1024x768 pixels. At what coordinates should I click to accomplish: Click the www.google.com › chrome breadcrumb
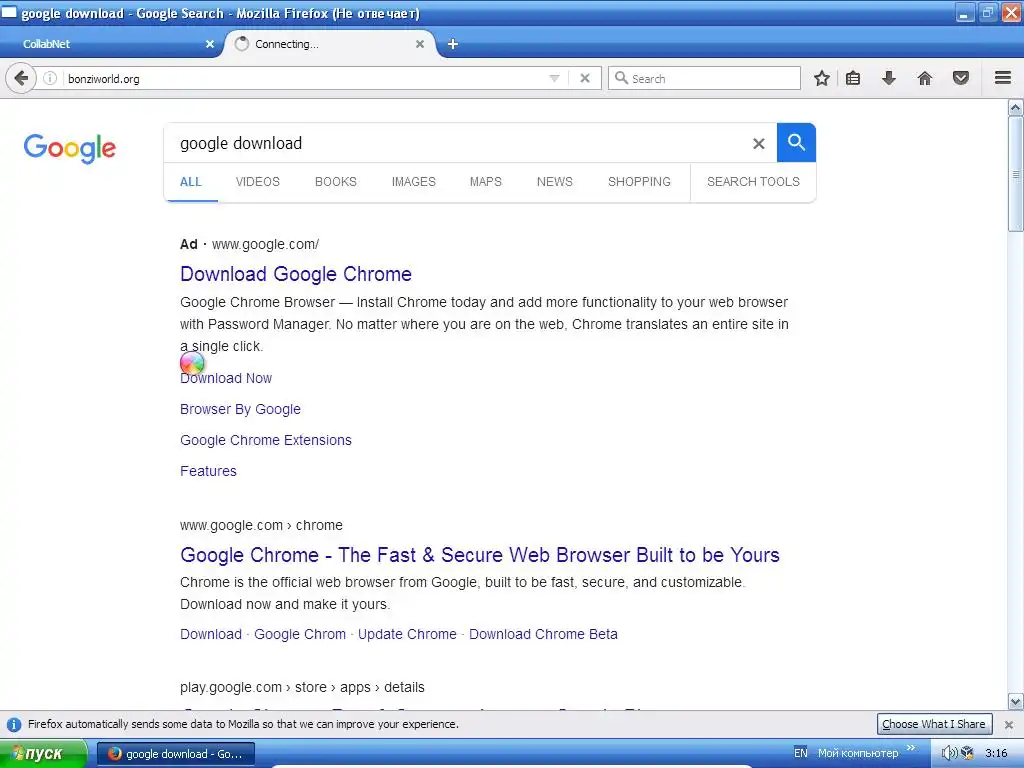pos(261,525)
